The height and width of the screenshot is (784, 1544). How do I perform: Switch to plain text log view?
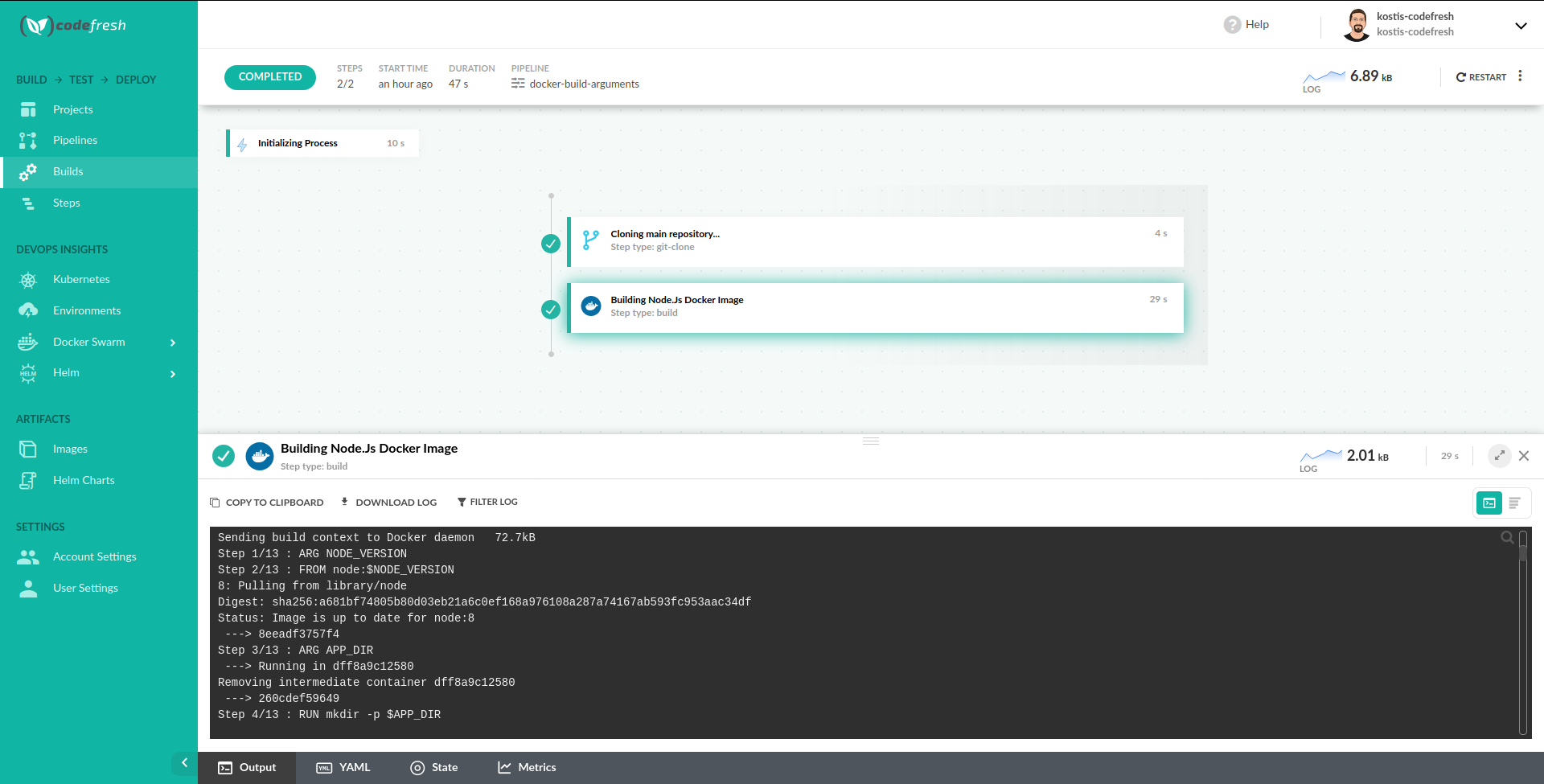[x=1514, y=503]
